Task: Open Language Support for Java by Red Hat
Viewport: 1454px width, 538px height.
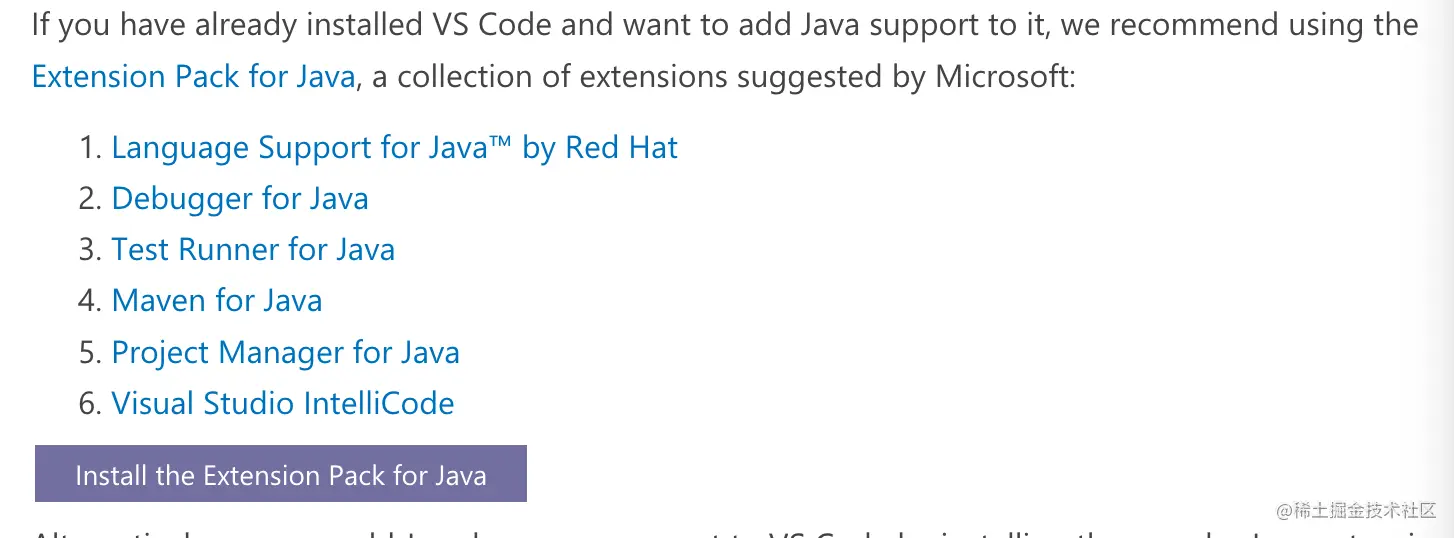Action: pos(394,148)
